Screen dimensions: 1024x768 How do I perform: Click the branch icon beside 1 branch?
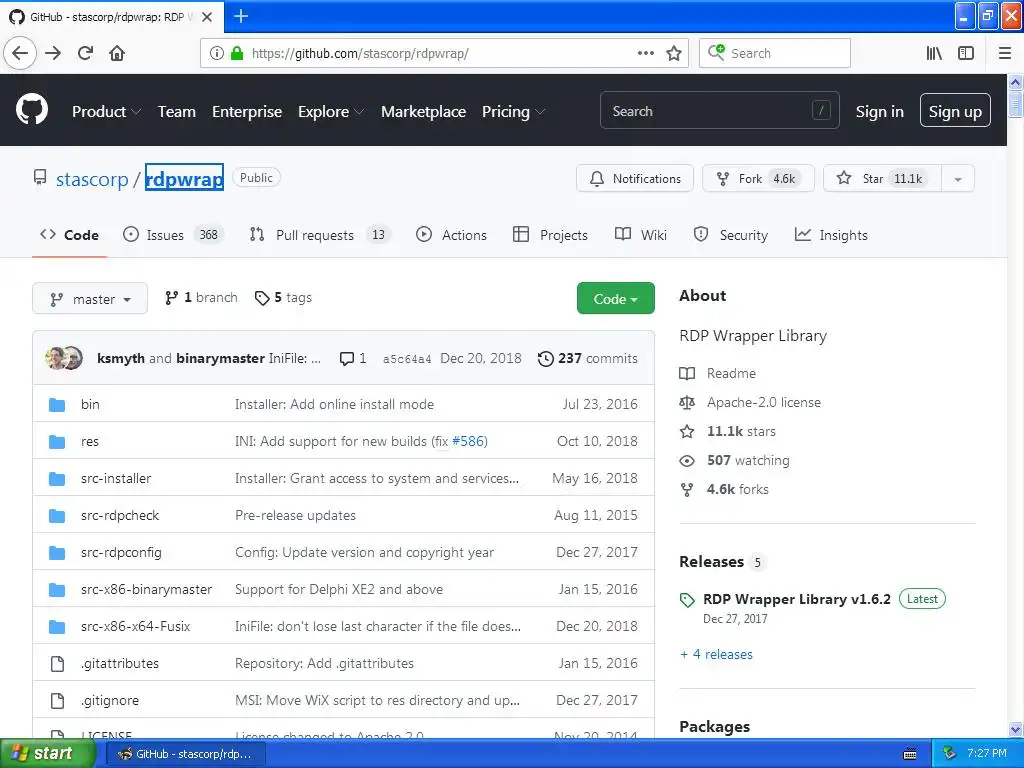[171, 298]
